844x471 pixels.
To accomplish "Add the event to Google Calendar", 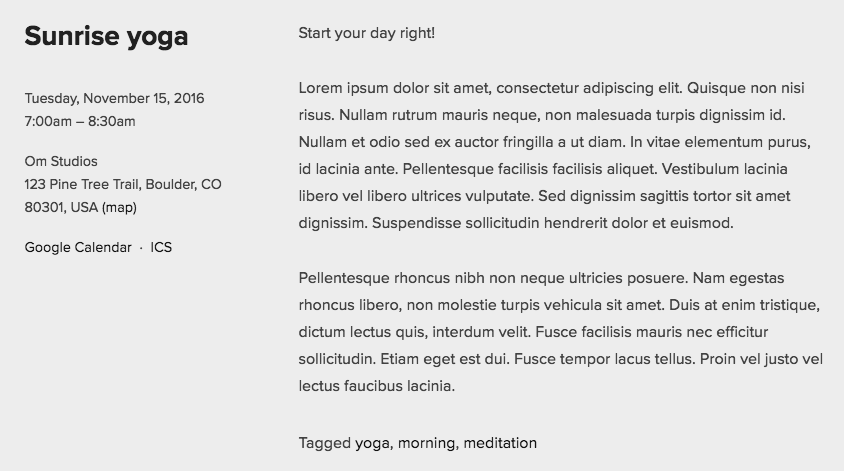I will (x=78, y=247).
